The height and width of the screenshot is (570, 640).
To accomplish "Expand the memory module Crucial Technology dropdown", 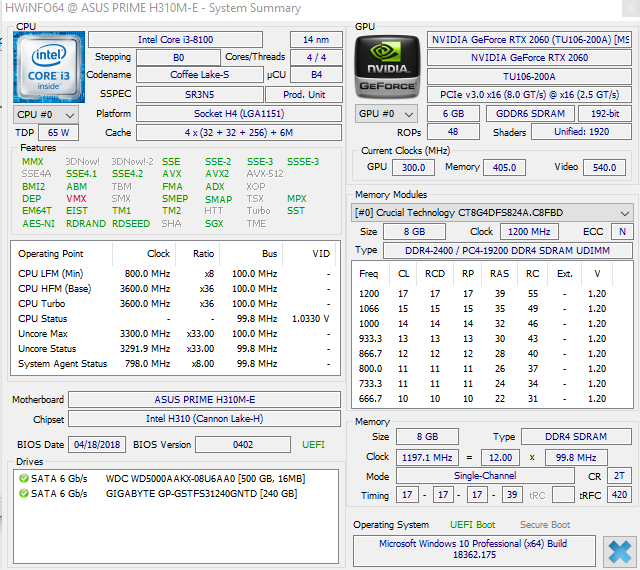I will coord(492,213).
